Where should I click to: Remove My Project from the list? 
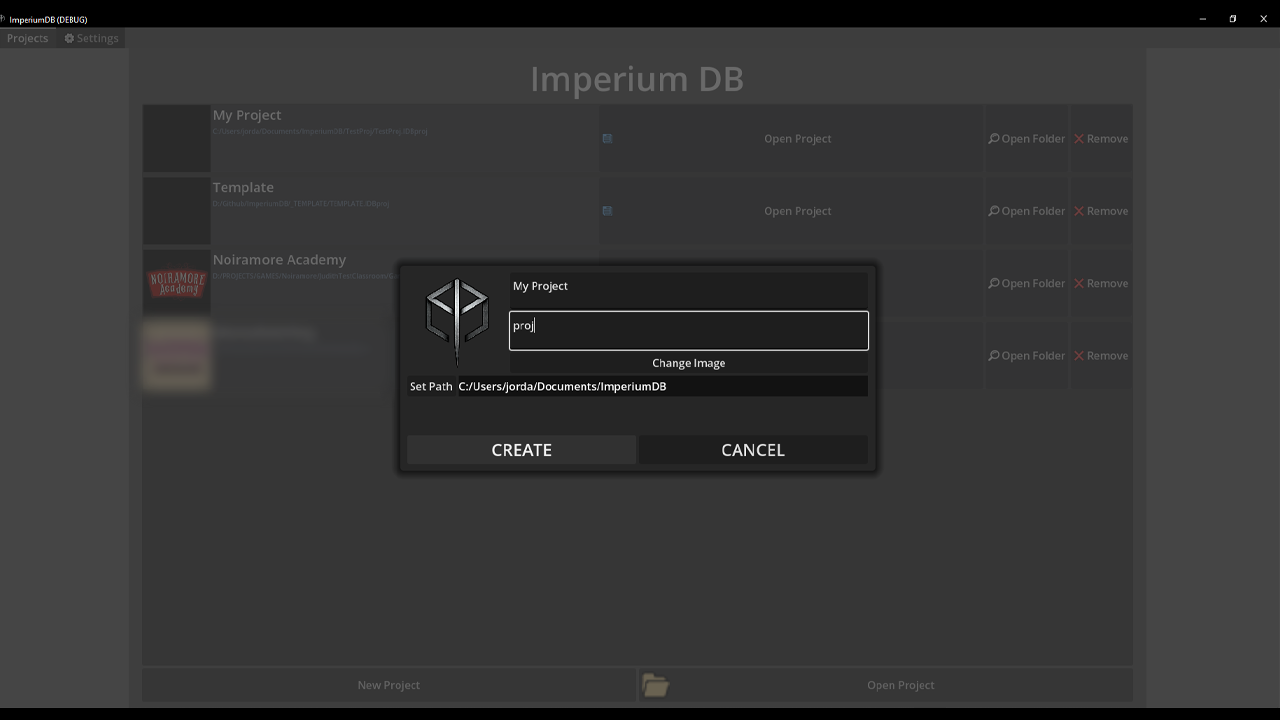(x=1101, y=139)
